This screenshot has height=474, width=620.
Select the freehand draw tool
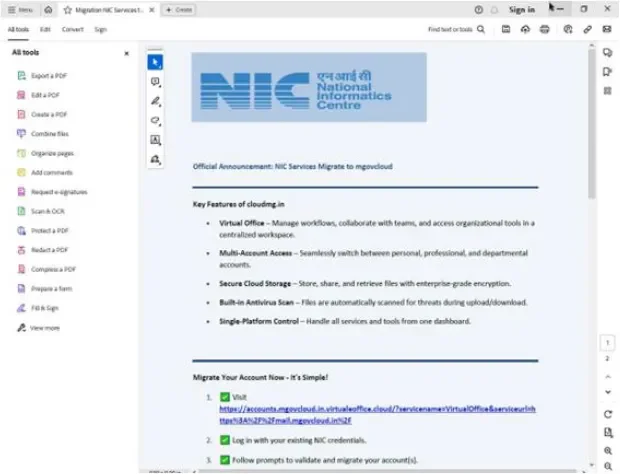[x=155, y=120]
